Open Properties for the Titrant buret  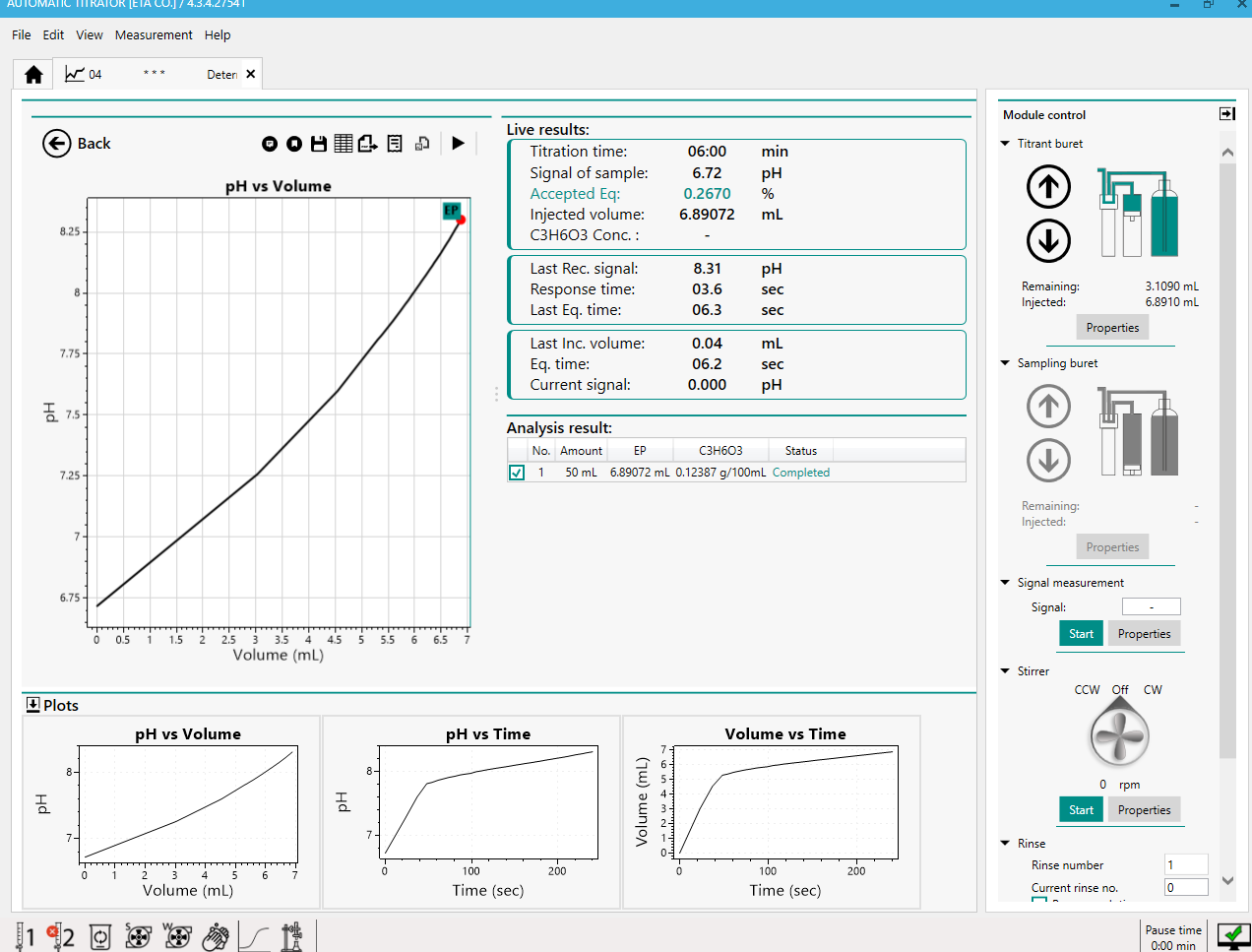click(x=1112, y=328)
